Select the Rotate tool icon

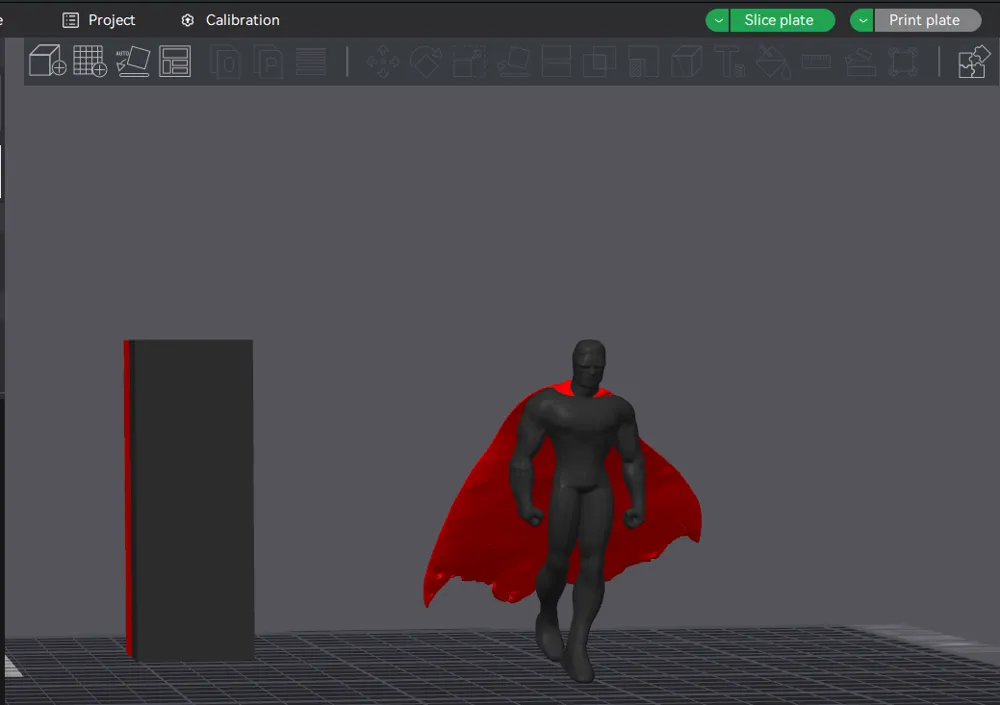tap(426, 61)
